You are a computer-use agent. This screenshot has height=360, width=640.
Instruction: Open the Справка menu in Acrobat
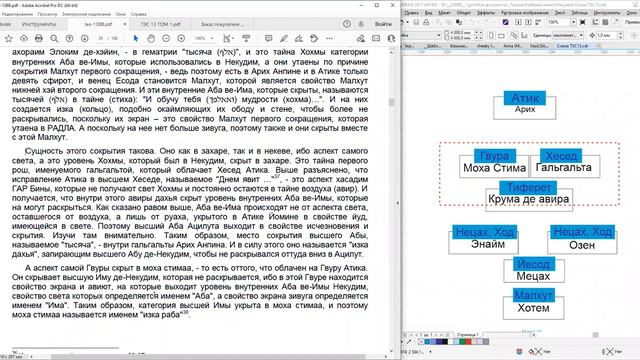(x=138, y=14)
